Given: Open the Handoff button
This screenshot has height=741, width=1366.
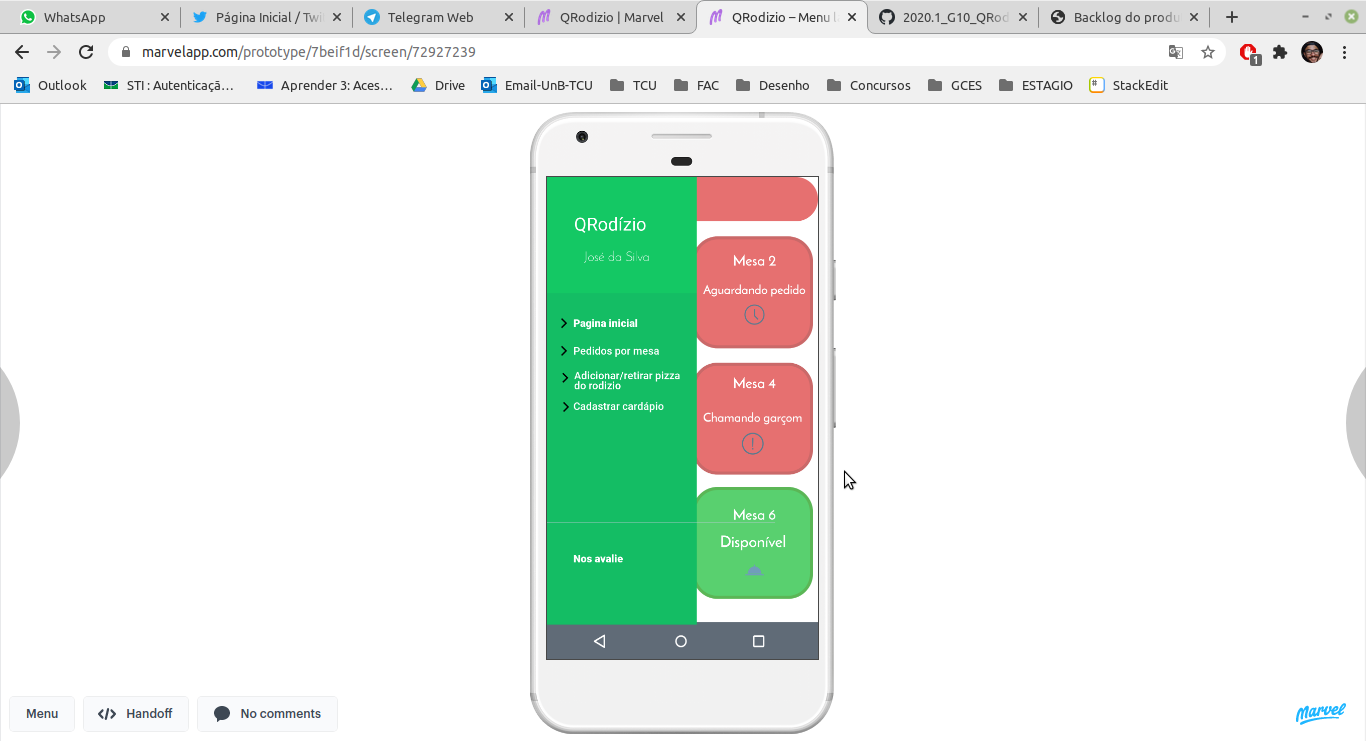Looking at the screenshot, I should coord(135,714).
